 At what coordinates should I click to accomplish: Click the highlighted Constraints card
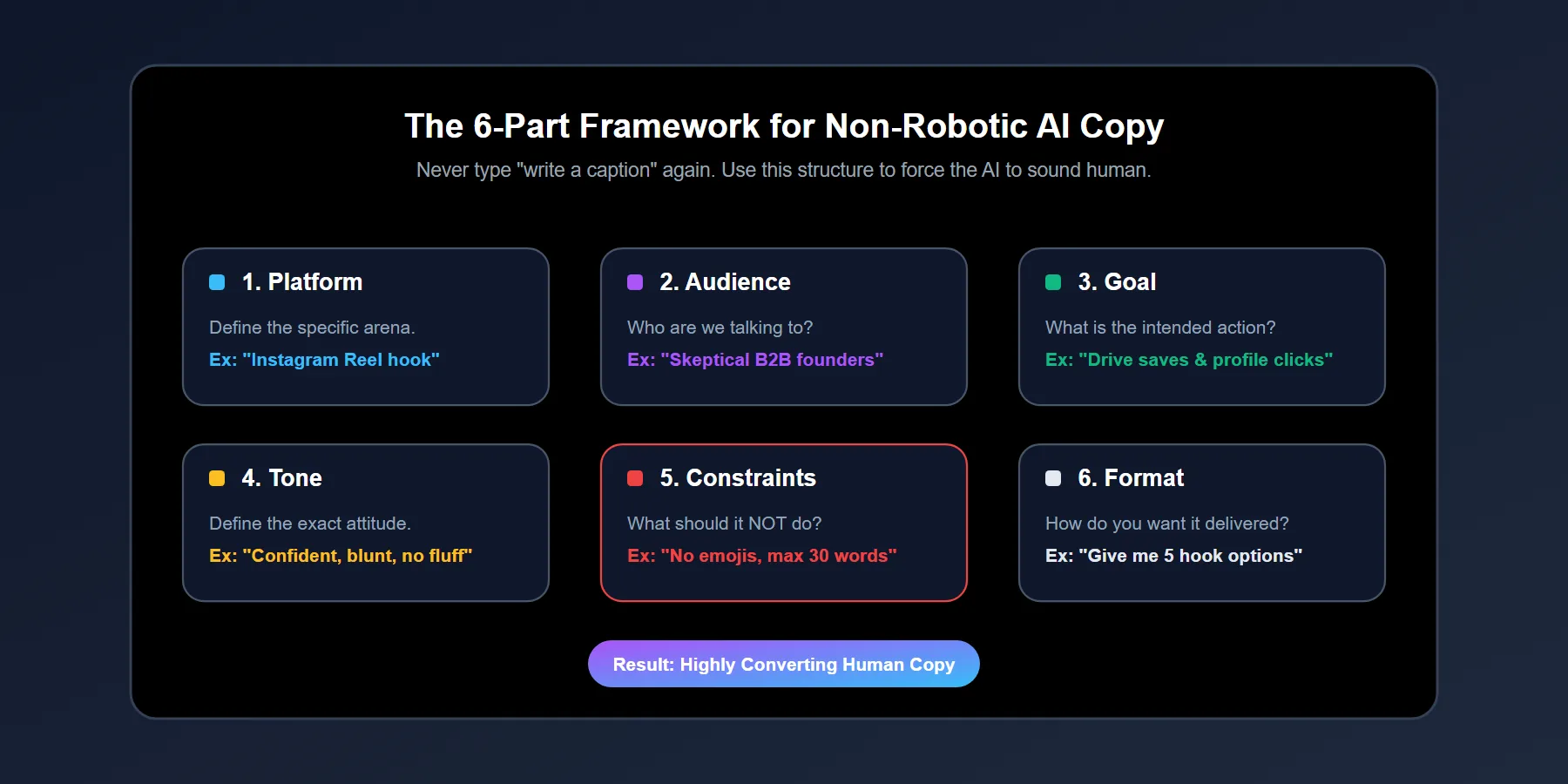[x=783, y=523]
